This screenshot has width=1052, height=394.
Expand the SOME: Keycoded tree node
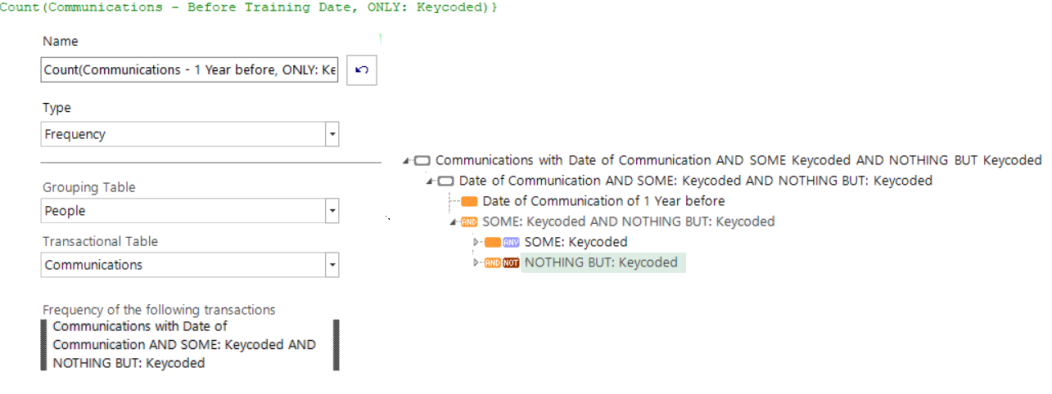click(476, 242)
